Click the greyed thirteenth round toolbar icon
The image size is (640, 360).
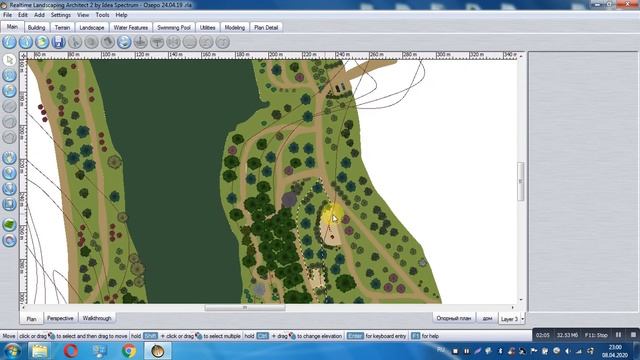tap(206, 42)
